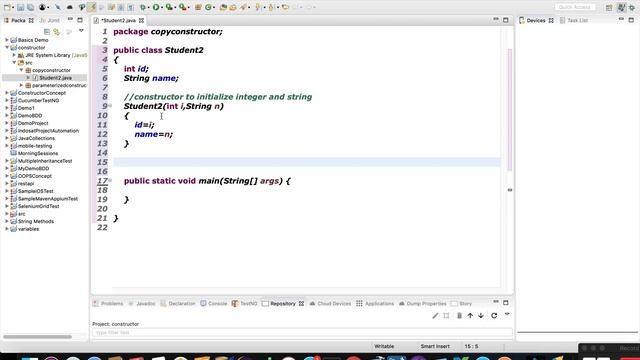Click the editor vertical scrollbar
Viewport: 640px width, 360px height.
509,109
